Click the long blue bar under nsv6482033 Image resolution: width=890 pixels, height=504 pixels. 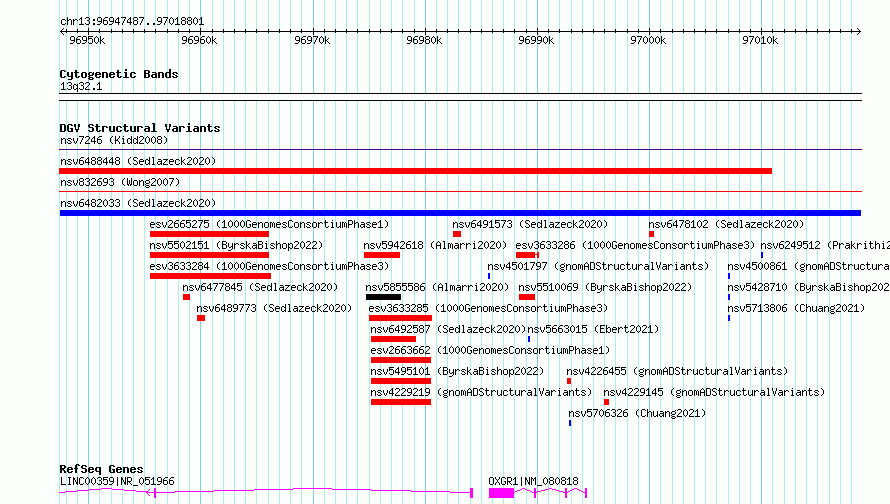pyautogui.click(x=460, y=213)
